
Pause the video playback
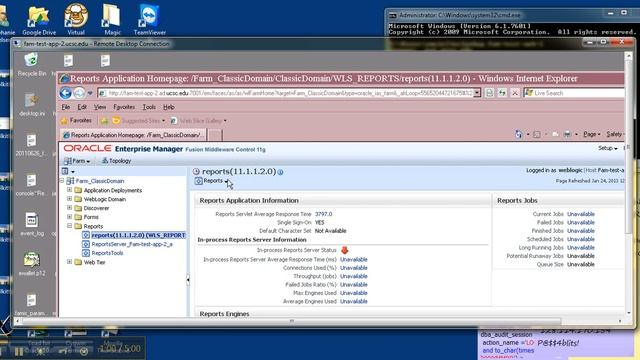pos(19,352)
